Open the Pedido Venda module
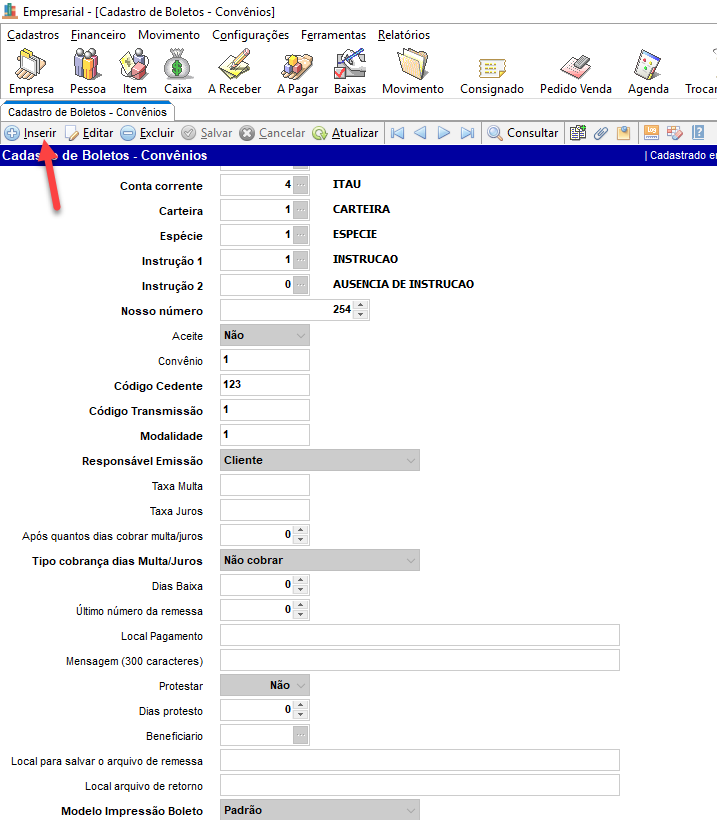 pos(575,72)
